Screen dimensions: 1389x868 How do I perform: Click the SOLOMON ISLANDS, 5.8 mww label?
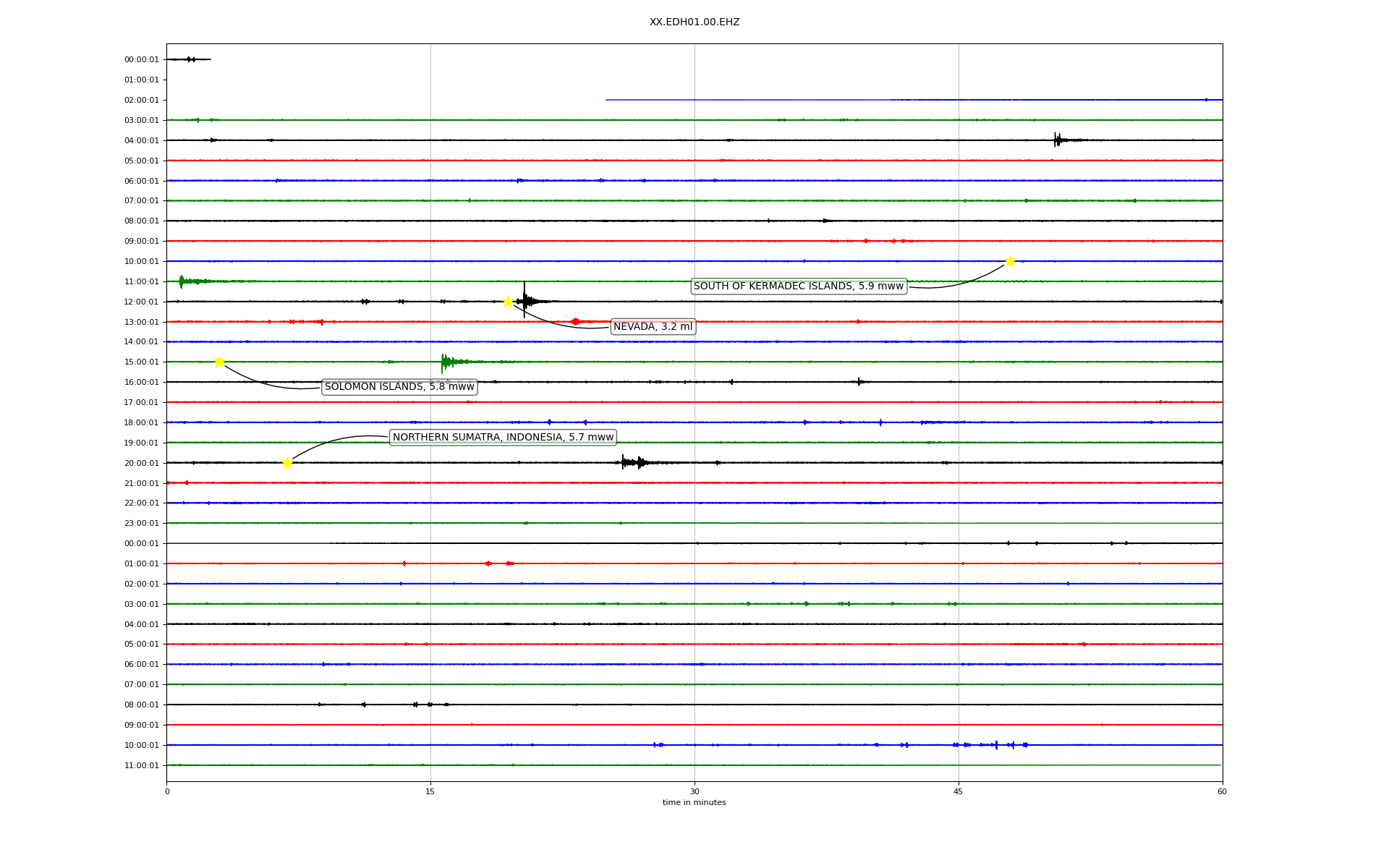[x=399, y=387]
